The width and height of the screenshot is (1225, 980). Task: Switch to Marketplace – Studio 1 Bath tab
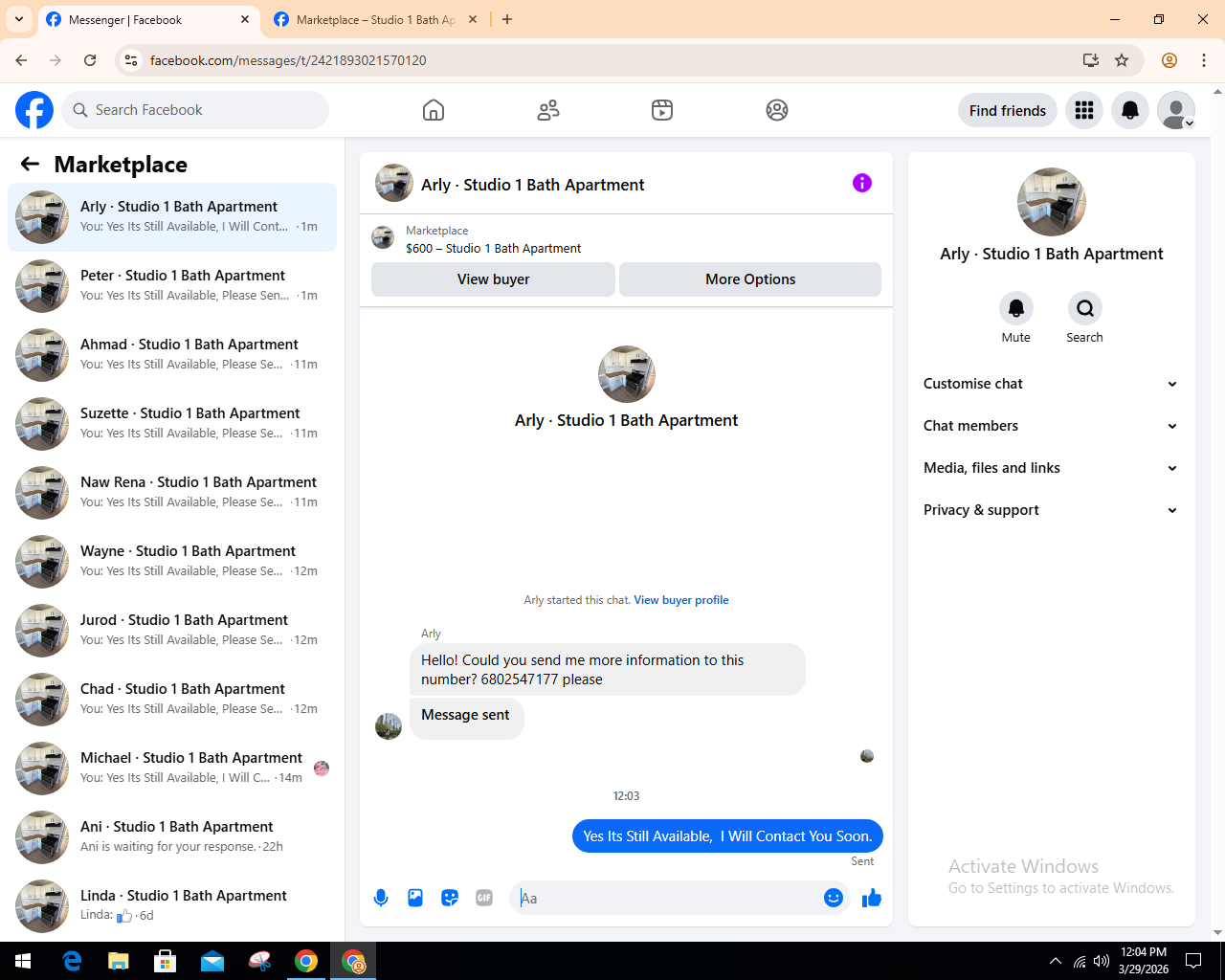(x=375, y=19)
